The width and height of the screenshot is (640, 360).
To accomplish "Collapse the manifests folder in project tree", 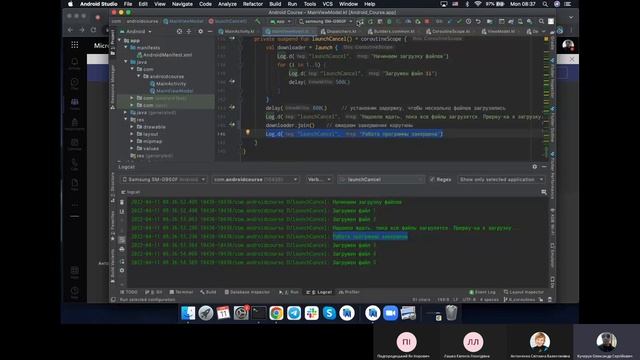I will pyautogui.click(x=126, y=47).
